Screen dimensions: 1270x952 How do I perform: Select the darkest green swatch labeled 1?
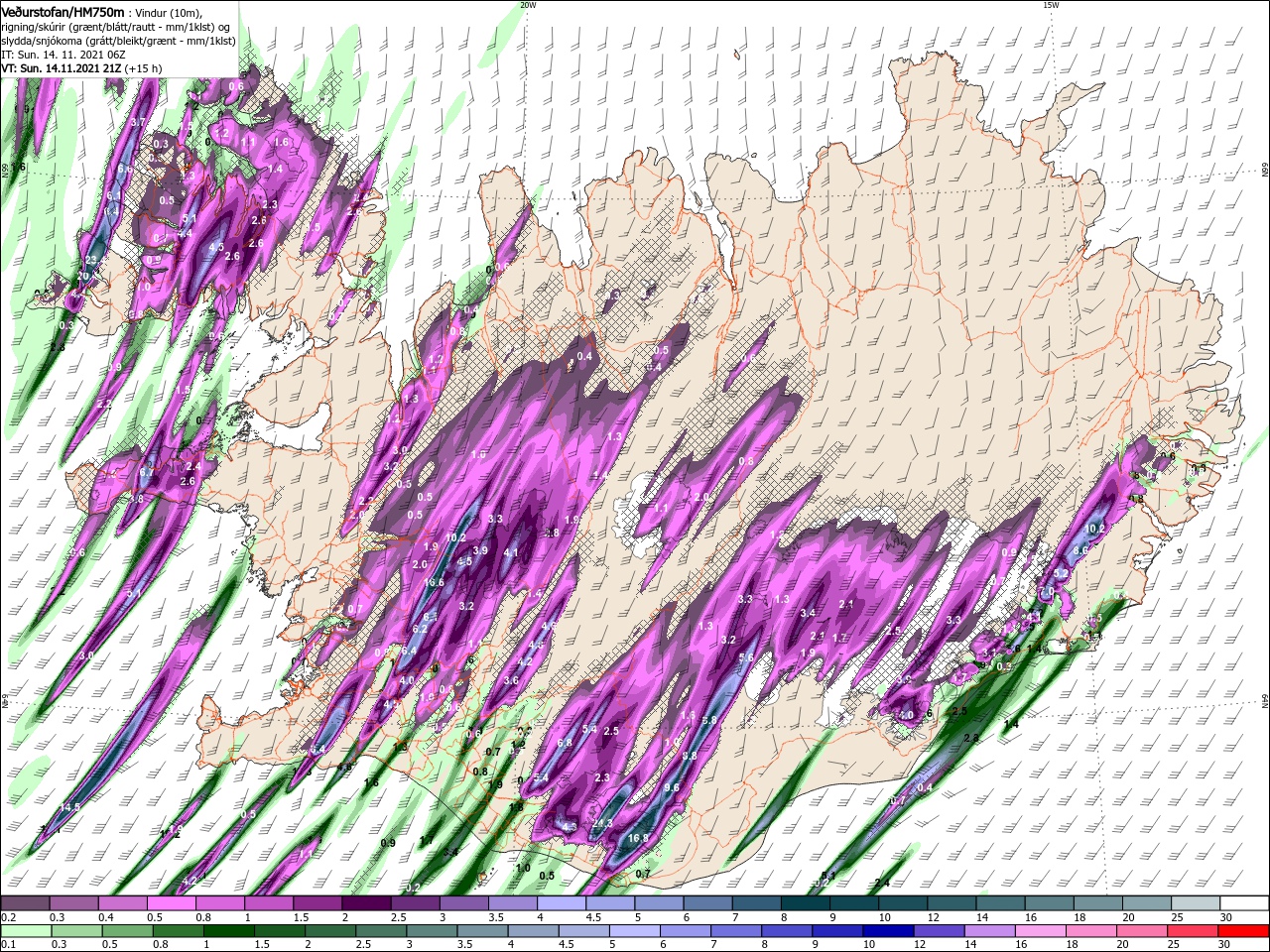pos(228,932)
